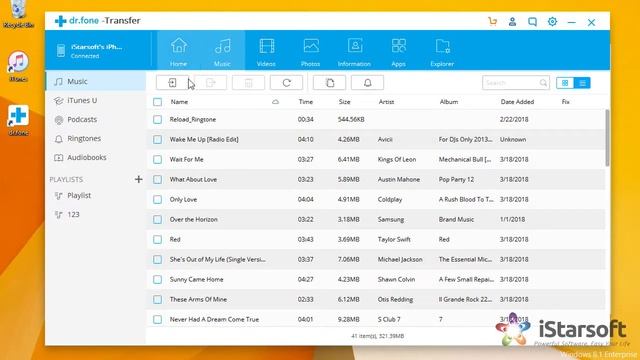
Task: Click the artist Taylor Swift
Action: (394, 240)
